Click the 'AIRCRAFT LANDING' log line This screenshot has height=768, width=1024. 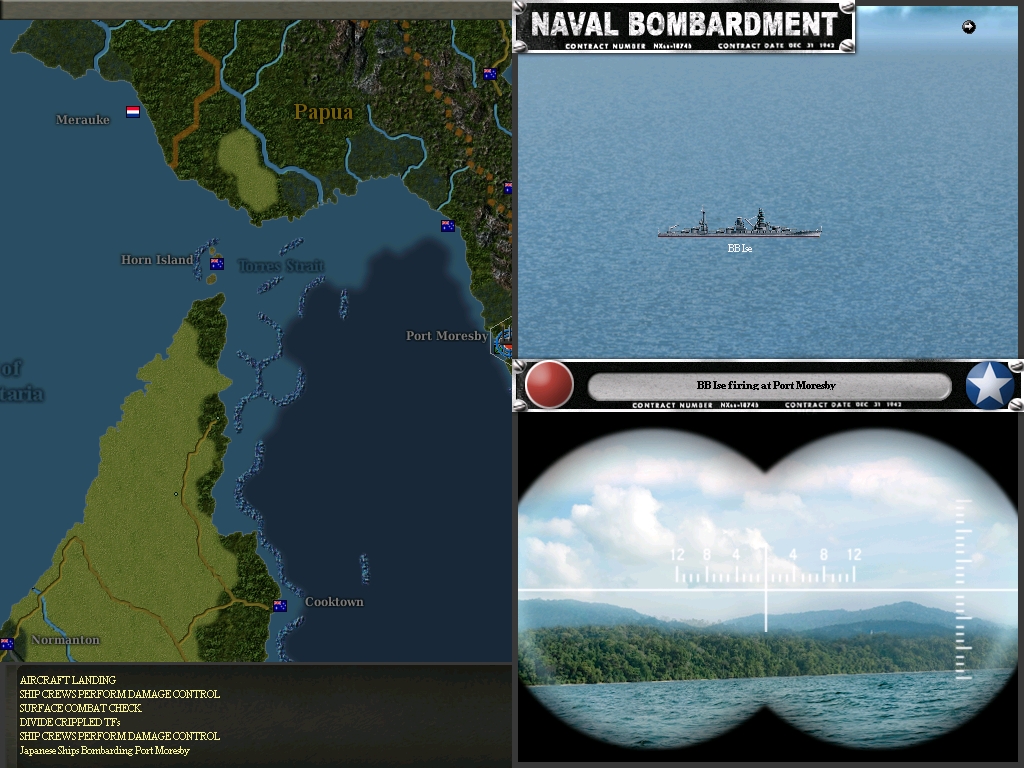coord(68,680)
